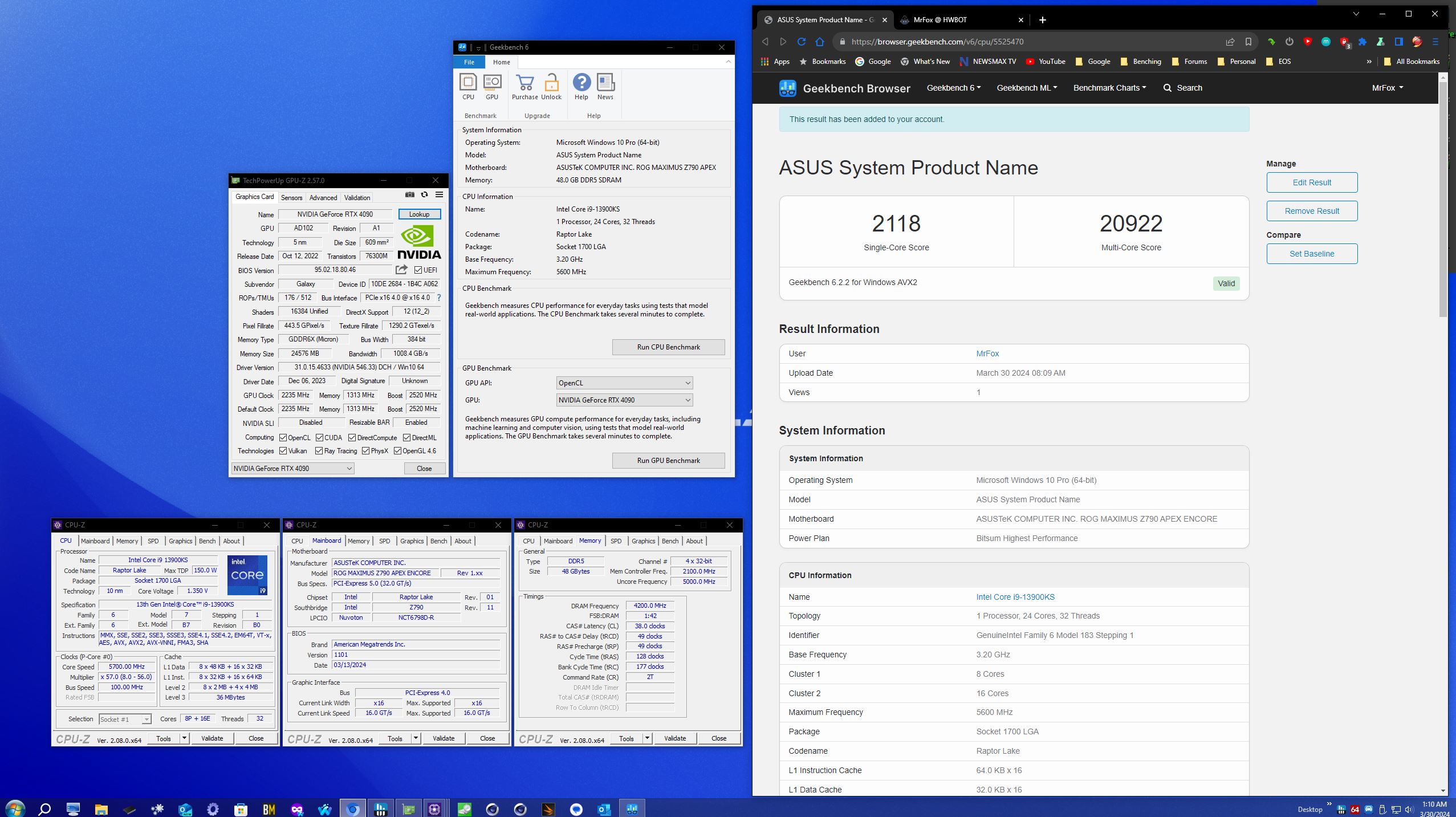Open the Validation tab in GPU-Z
Viewport: 1456px width, 817px height.
coord(357,198)
